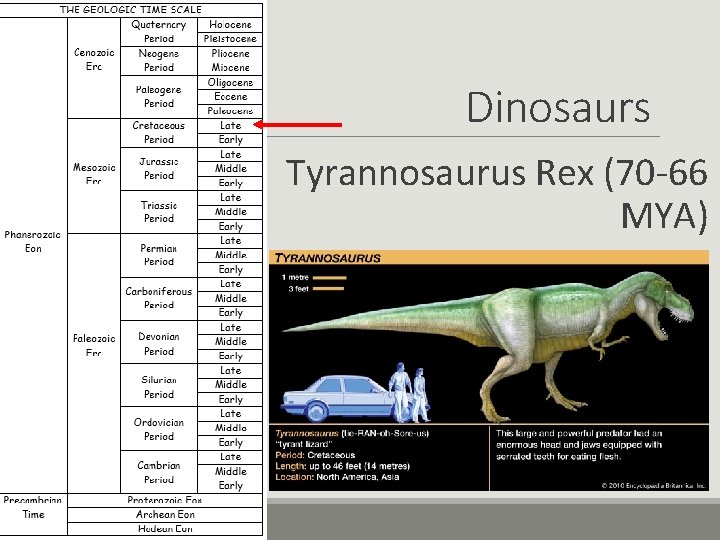
Task: Select the "Early" cell of the Ordovician Period
Action: click(230, 443)
